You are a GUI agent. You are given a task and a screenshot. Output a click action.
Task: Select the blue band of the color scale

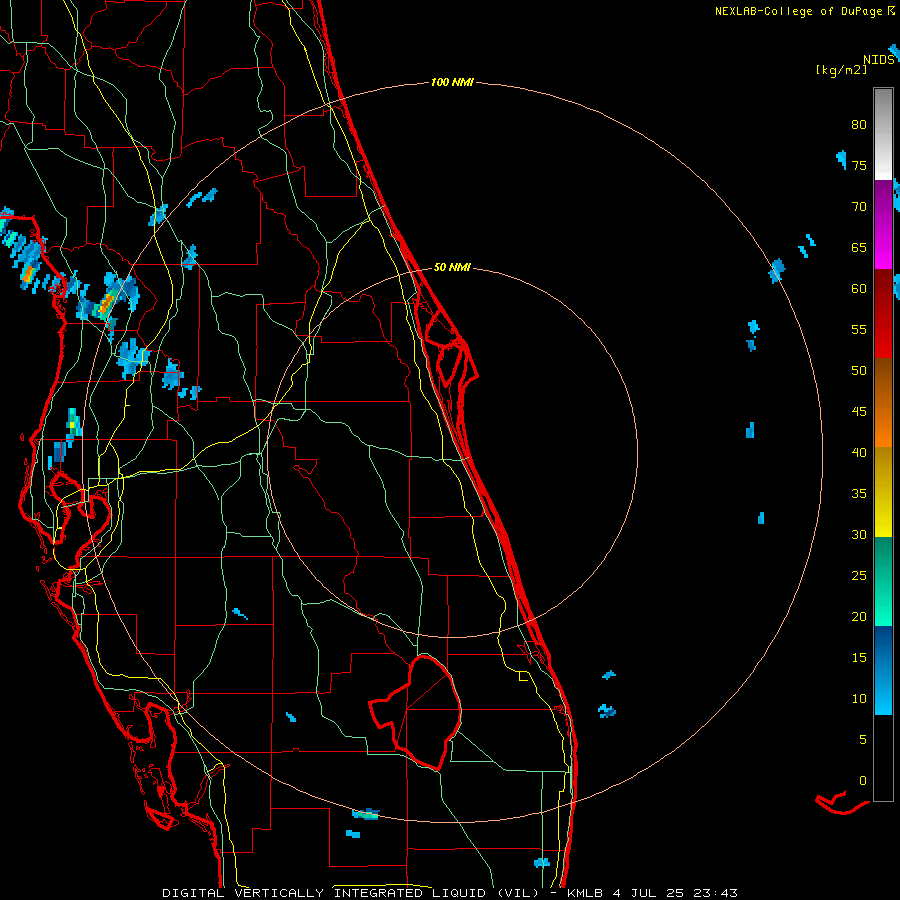click(x=883, y=670)
